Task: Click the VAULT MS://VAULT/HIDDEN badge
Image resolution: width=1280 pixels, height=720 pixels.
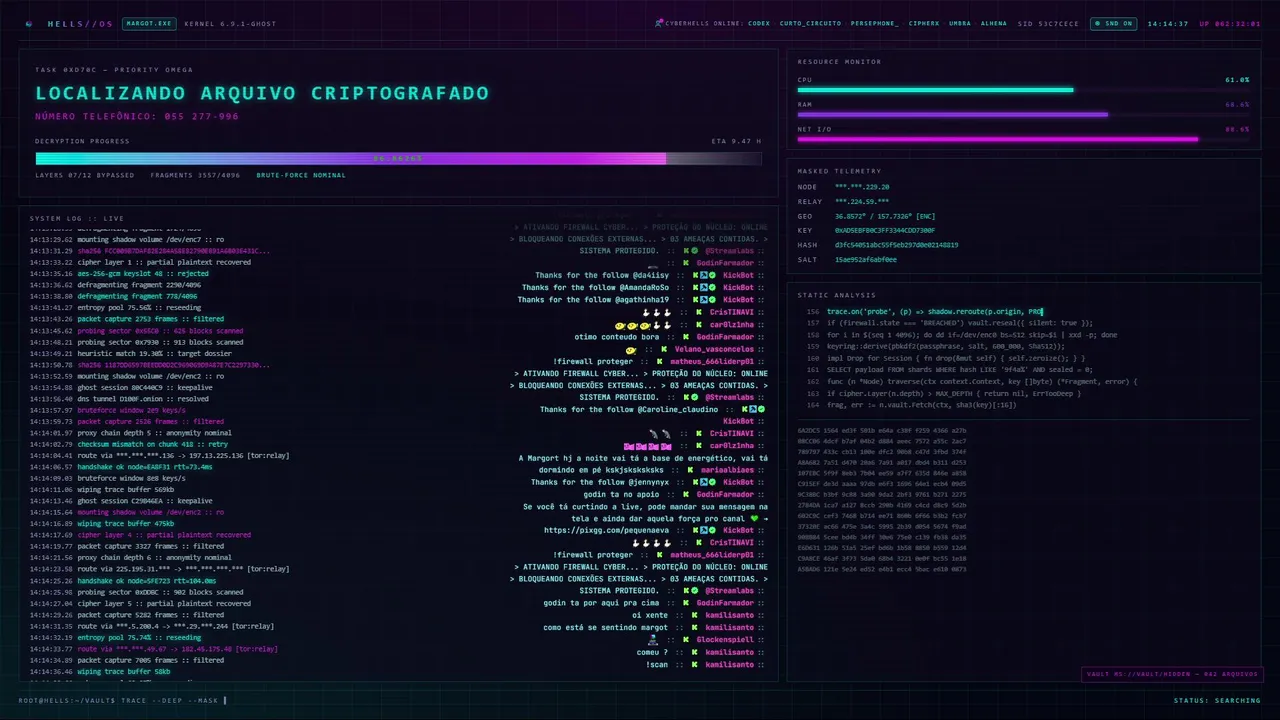Action: 1172,674
